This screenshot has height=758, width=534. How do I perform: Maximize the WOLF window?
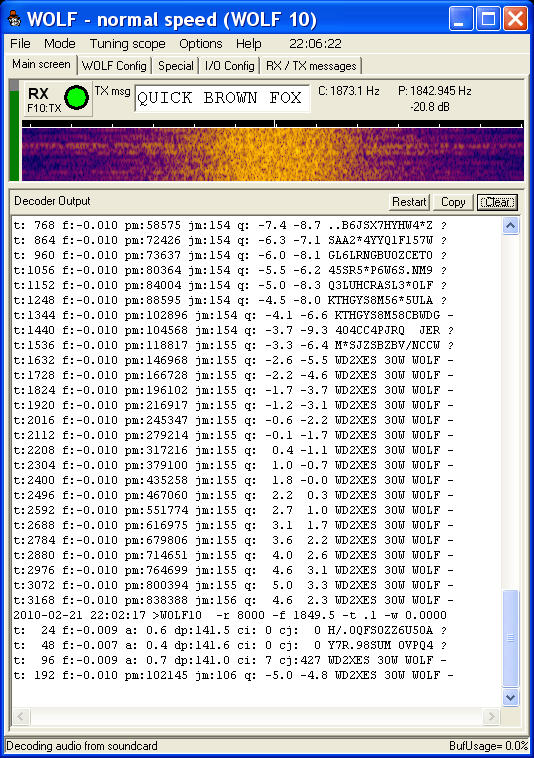click(x=488, y=19)
